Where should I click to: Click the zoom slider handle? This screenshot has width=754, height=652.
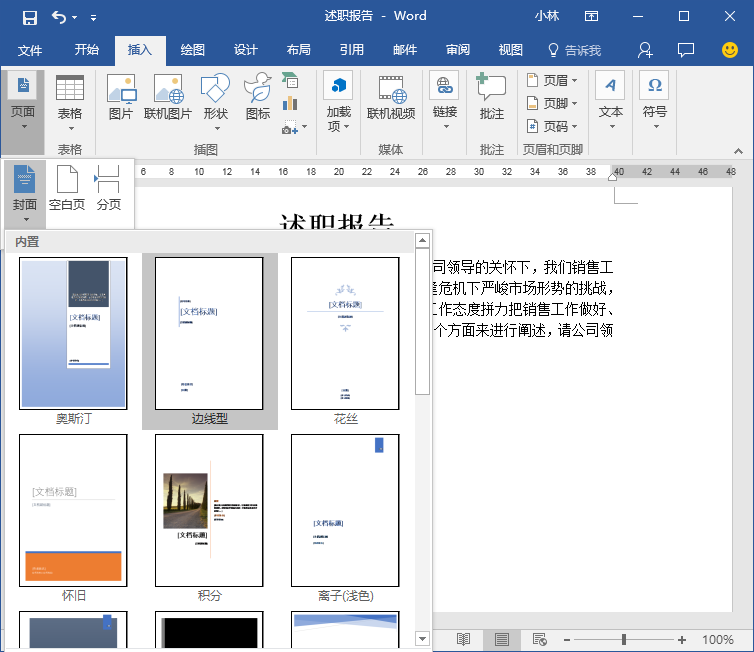point(624,639)
